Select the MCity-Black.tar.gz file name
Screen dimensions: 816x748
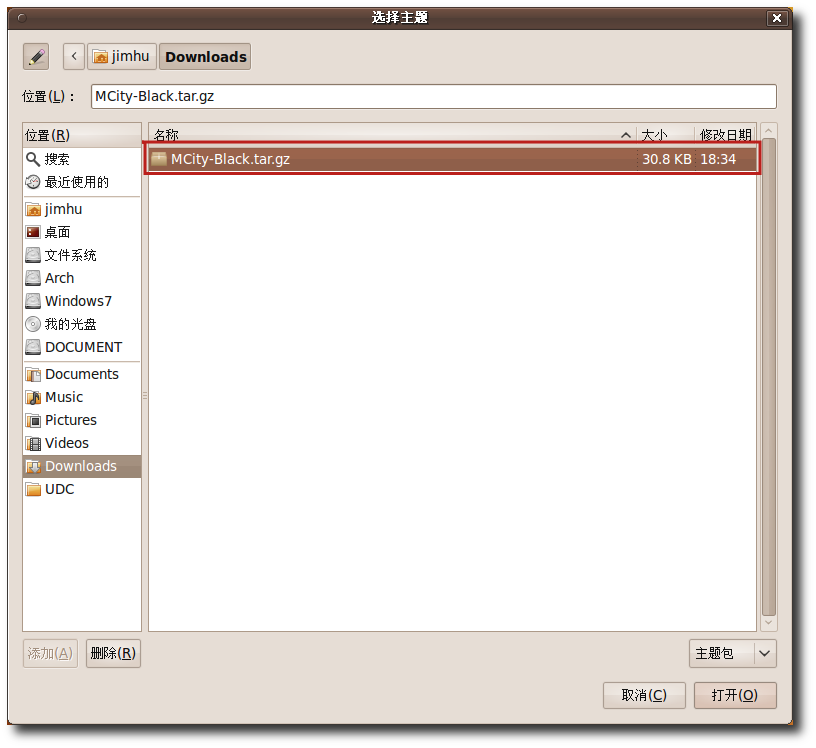pos(230,159)
